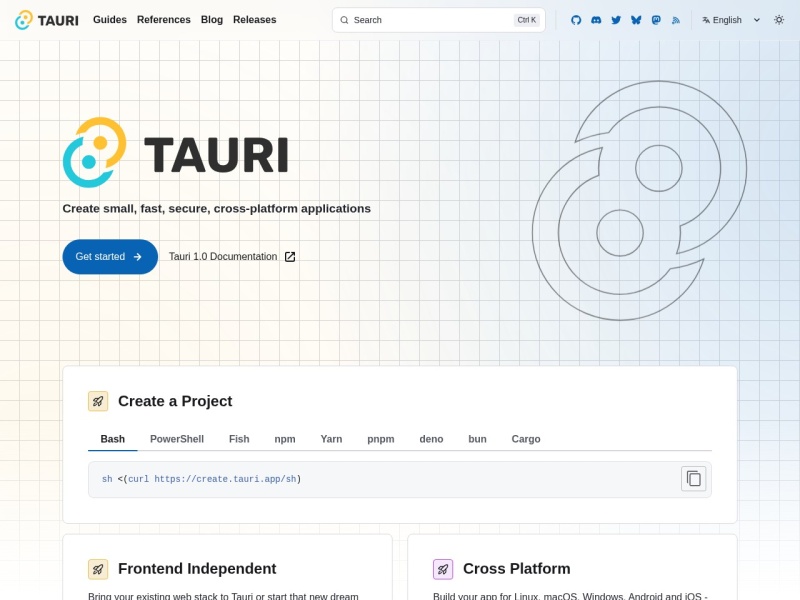Click the large Tauri hero logo

pyautogui.click(x=176, y=153)
